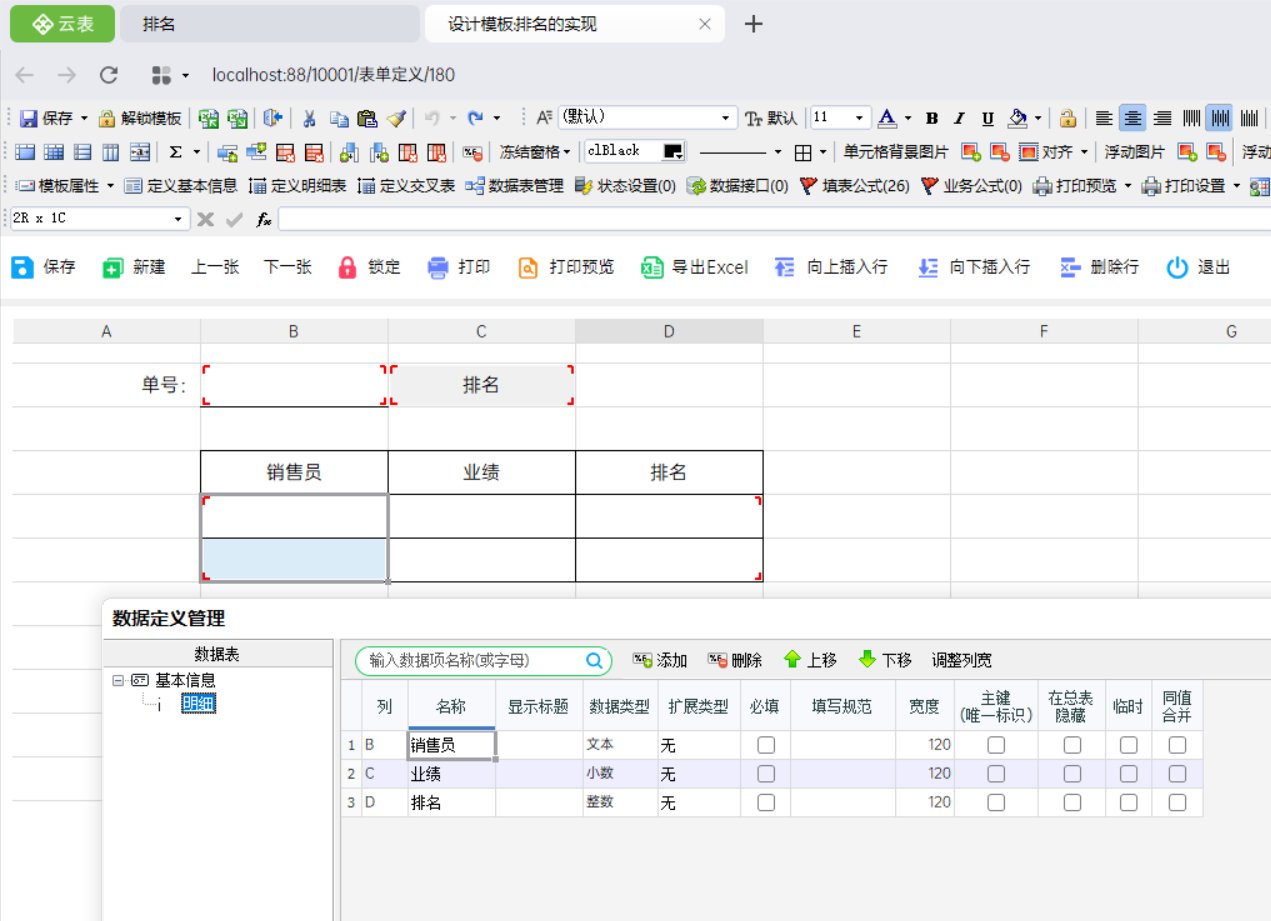Image resolution: width=1271 pixels, height=921 pixels.
Task: Click 导出Excel button
Action: tap(695, 267)
